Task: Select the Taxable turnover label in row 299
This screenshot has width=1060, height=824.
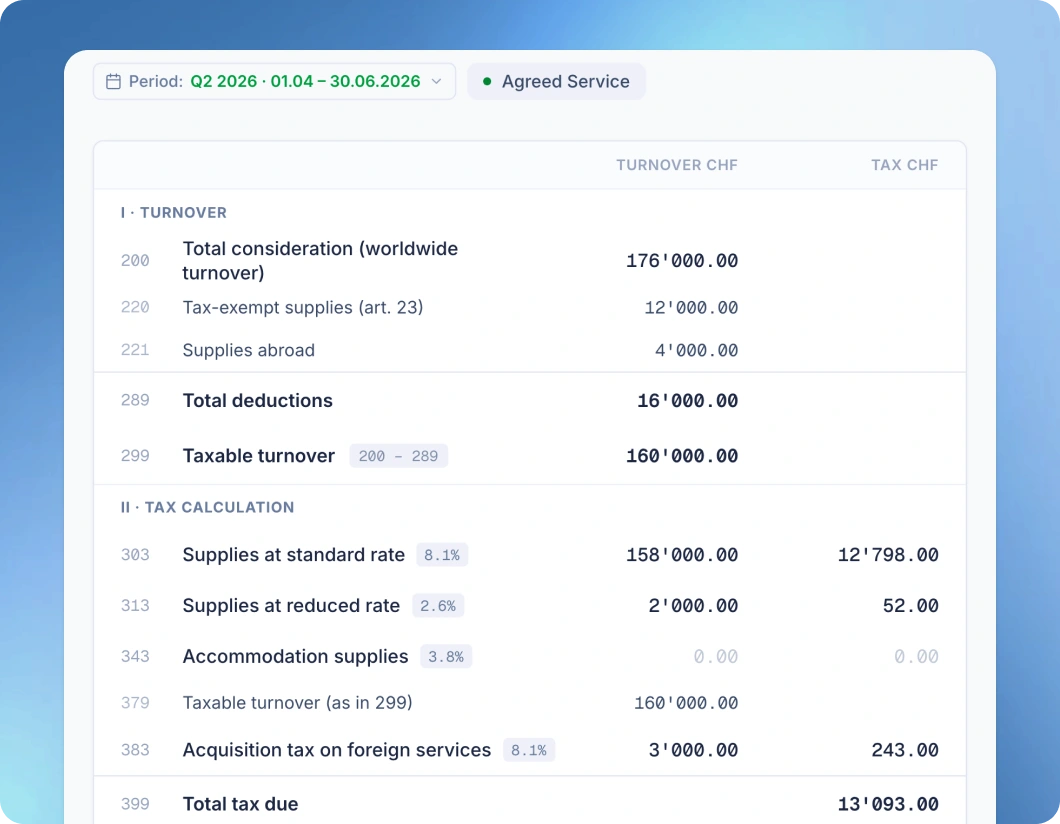Action: tap(259, 456)
